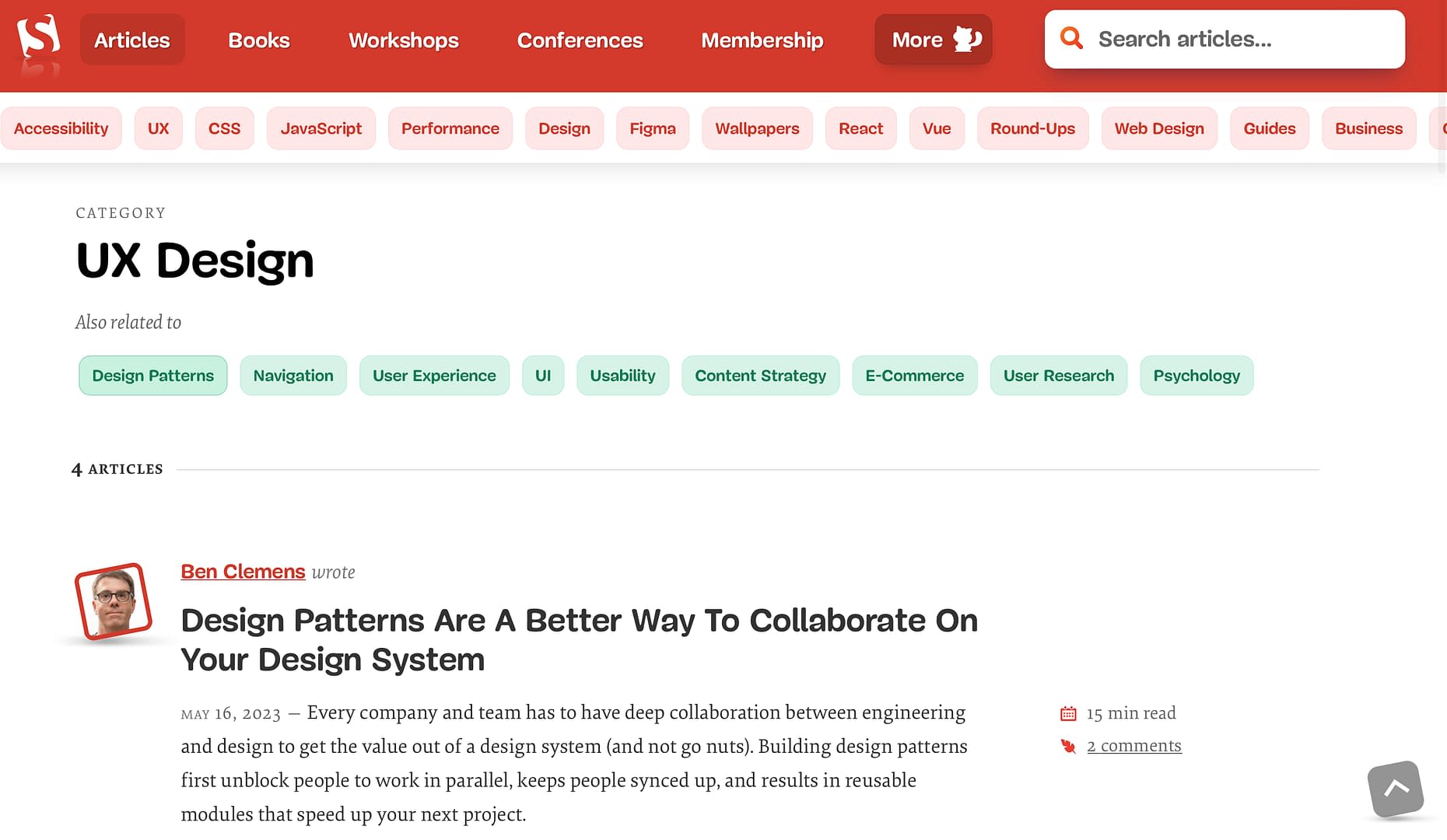This screenshot has width=1447, height=840.
Task: Open the Articles menu item
Action: tap(131, 40)
